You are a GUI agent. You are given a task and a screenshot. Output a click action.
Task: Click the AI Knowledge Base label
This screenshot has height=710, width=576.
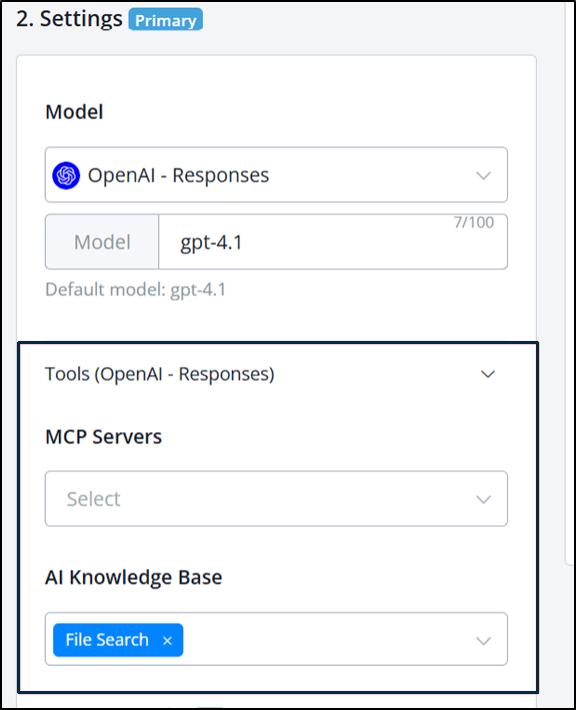pos(134,578)
